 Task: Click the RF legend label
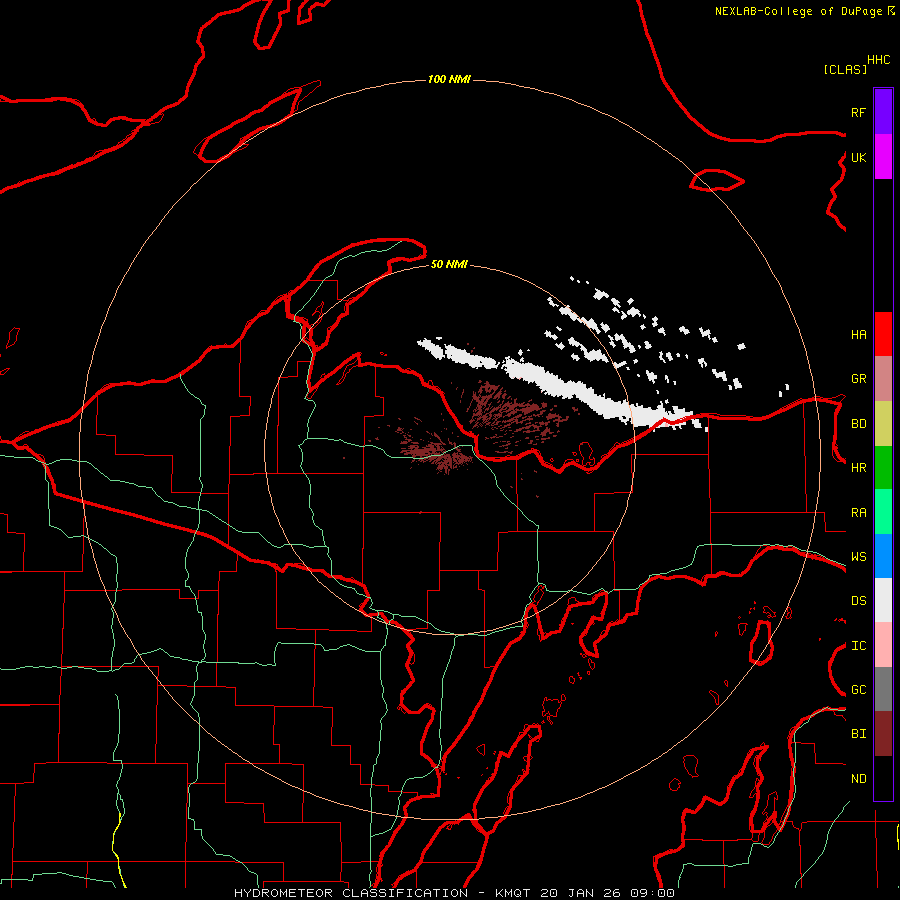point(858,112)
